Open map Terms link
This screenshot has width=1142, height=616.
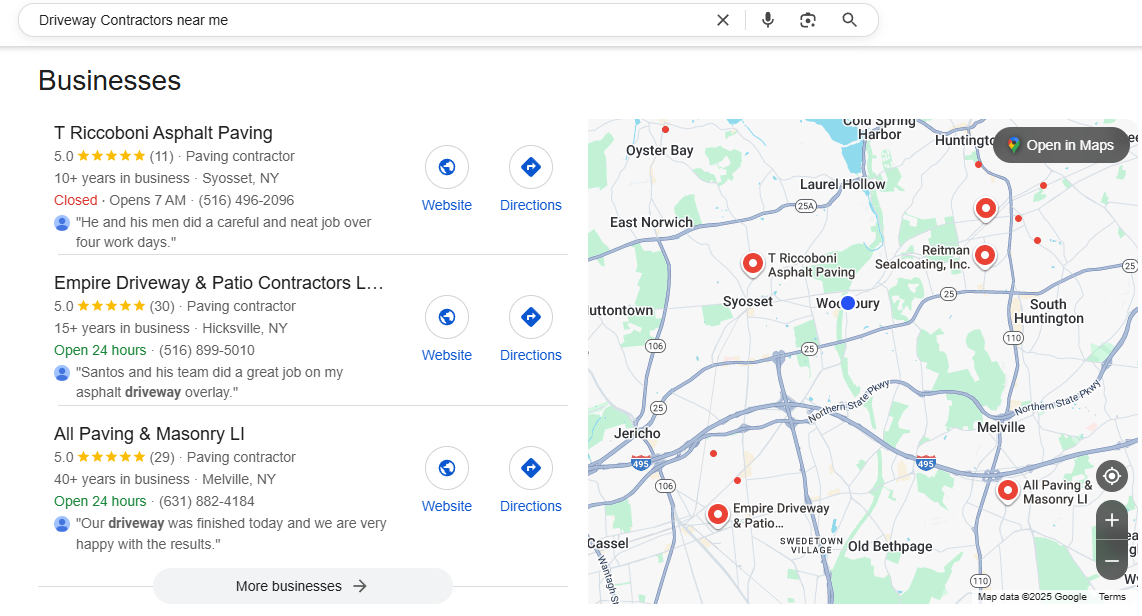pos(1111,597)
